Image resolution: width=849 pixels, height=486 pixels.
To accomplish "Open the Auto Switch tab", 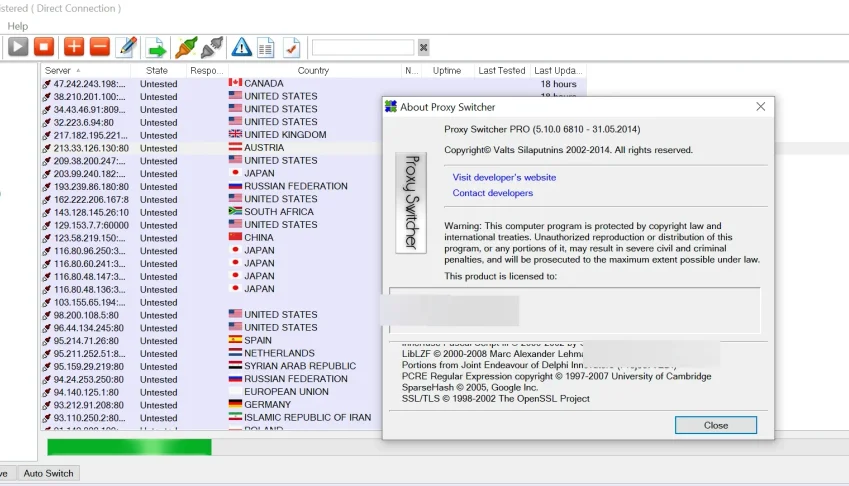I will click(48, 473).
